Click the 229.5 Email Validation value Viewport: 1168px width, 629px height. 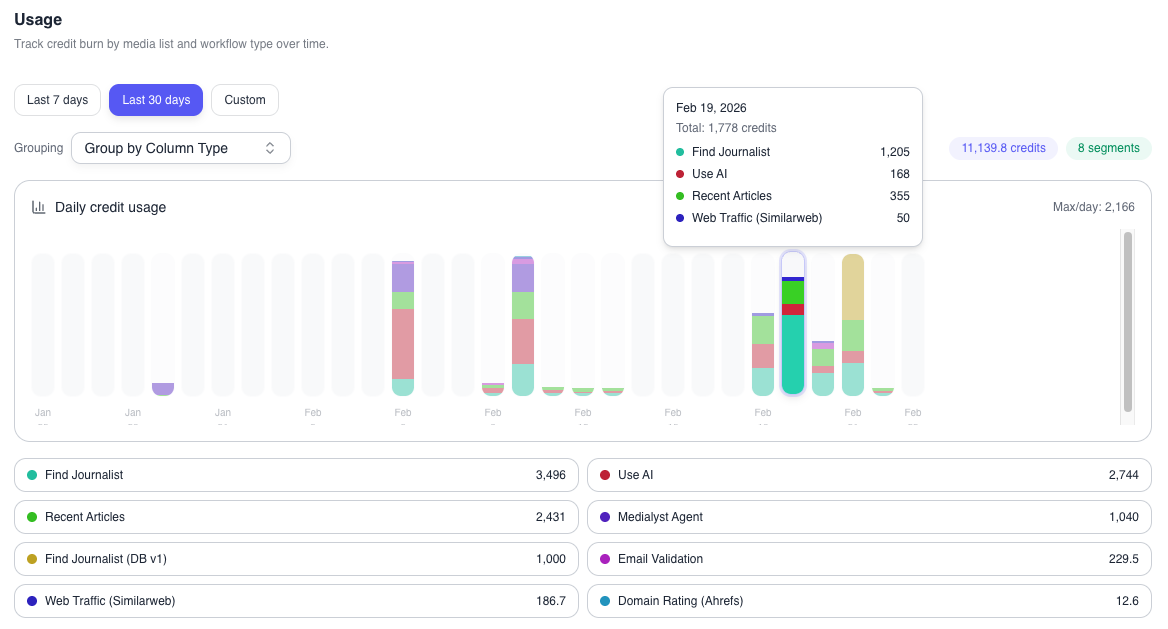point(1123,559)
